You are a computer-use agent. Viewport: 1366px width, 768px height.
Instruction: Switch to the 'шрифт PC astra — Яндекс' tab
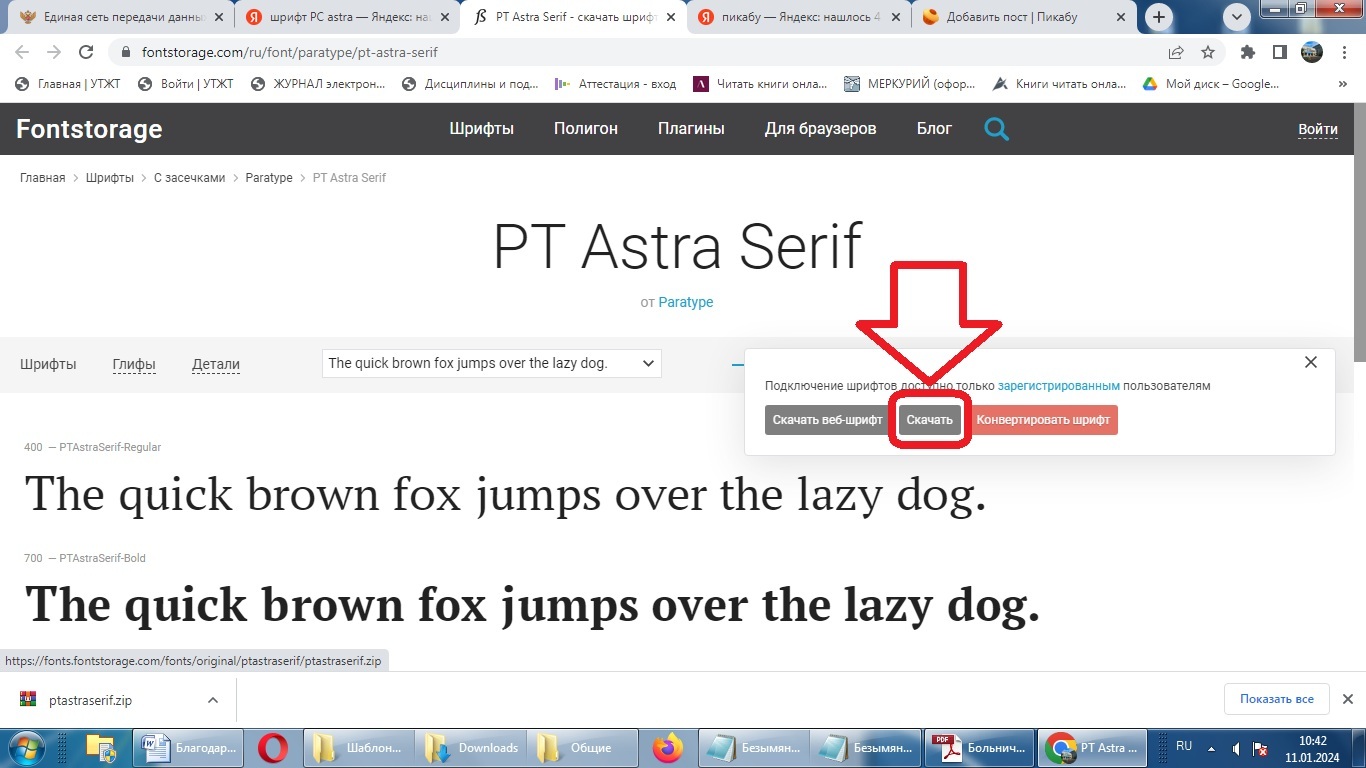pyautogui.click(x=350, y=17)
